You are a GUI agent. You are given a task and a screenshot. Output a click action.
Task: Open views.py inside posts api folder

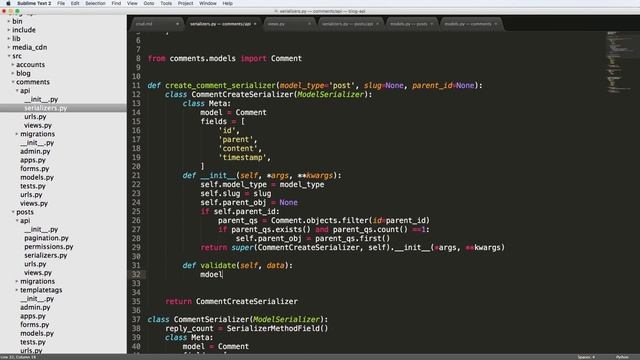coord(38,273)
